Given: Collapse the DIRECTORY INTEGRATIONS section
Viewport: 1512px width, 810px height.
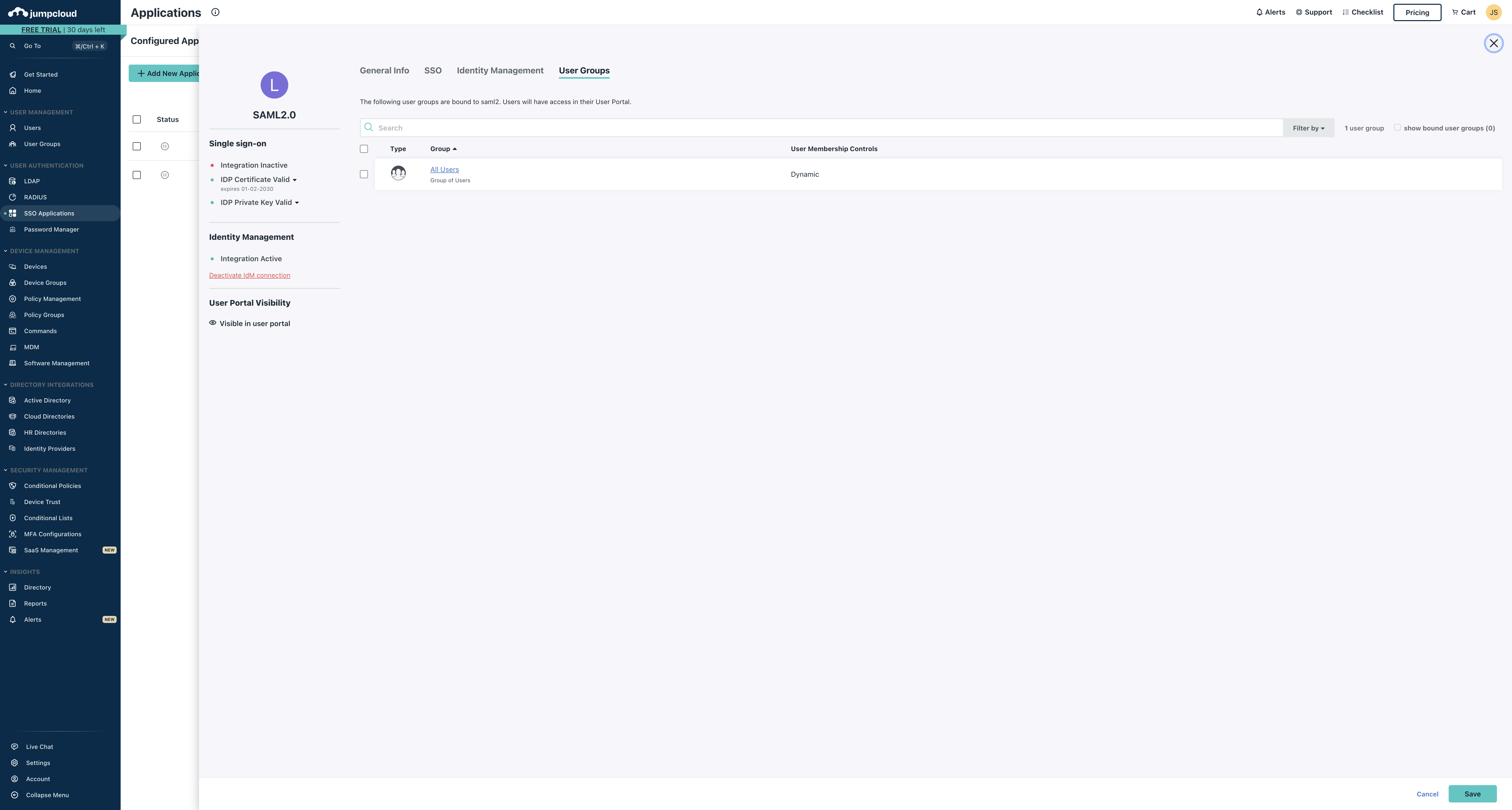Looking at the screenshot, I should [x=49, y=385].
